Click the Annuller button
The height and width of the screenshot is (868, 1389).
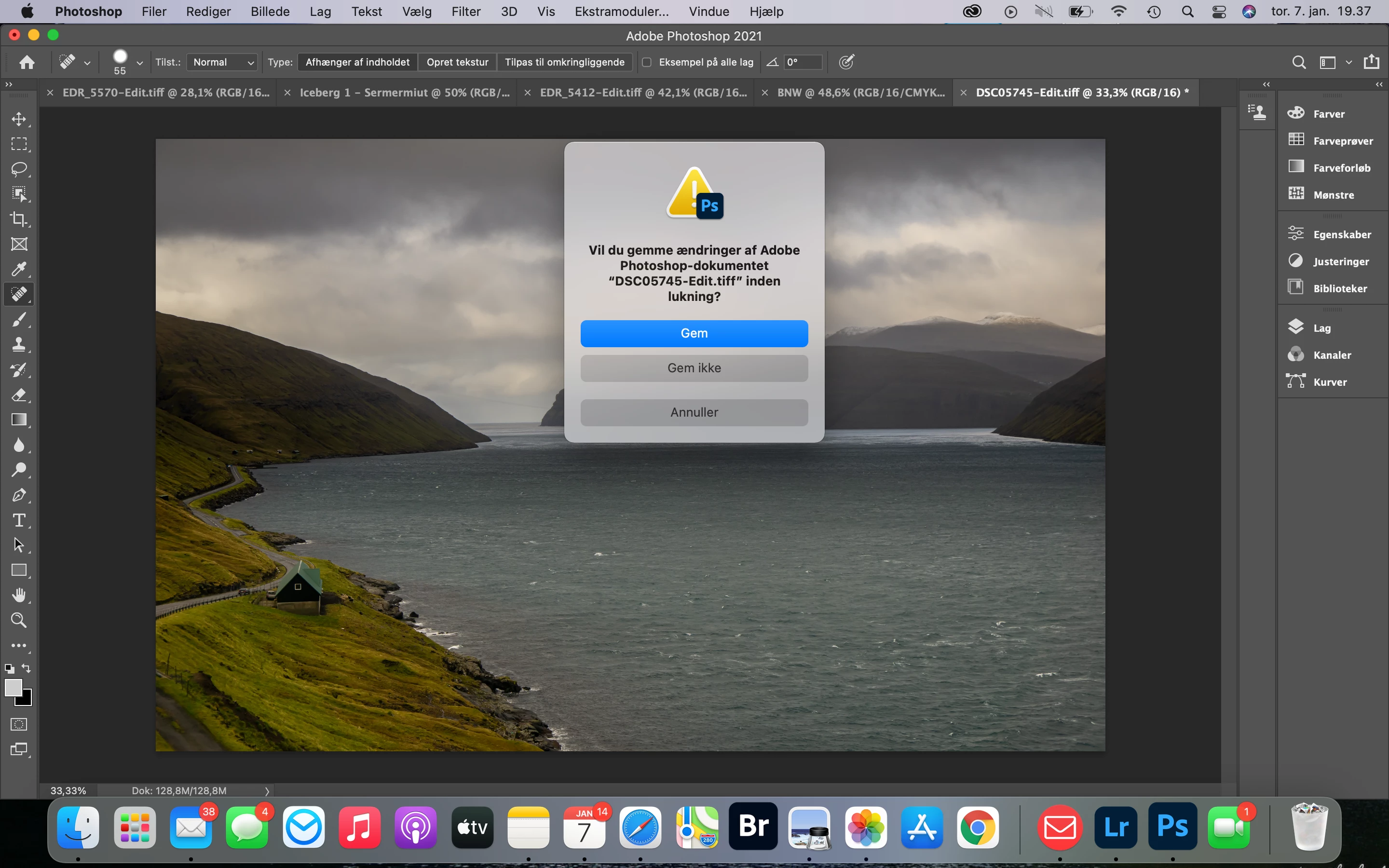(x=694, y=412)
